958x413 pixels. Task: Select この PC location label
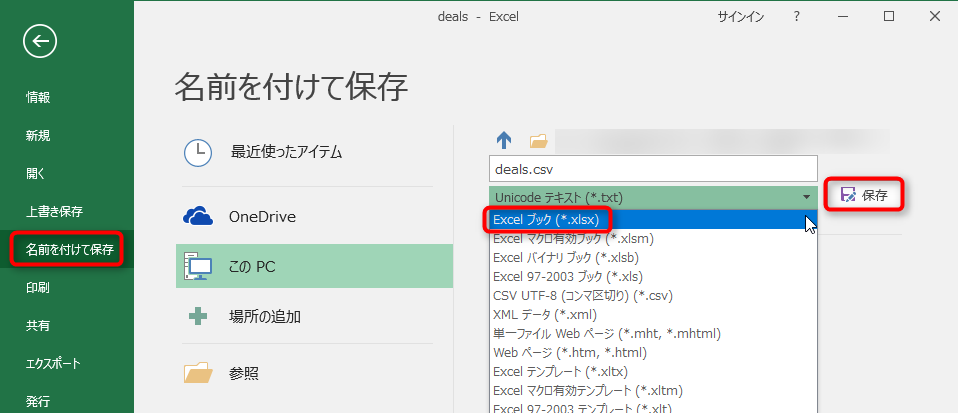252,267
